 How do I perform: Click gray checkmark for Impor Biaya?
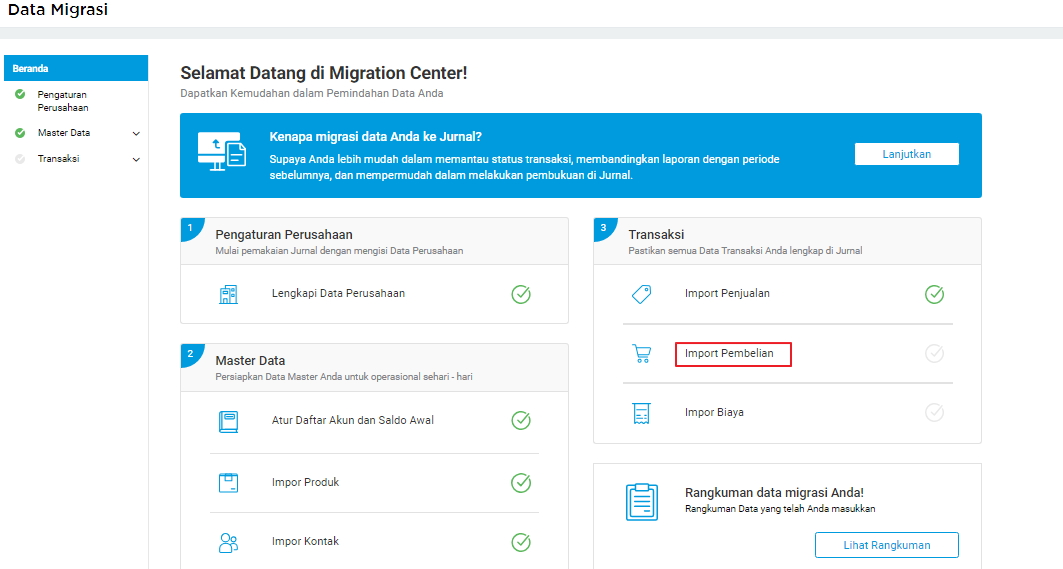[934, 412]
